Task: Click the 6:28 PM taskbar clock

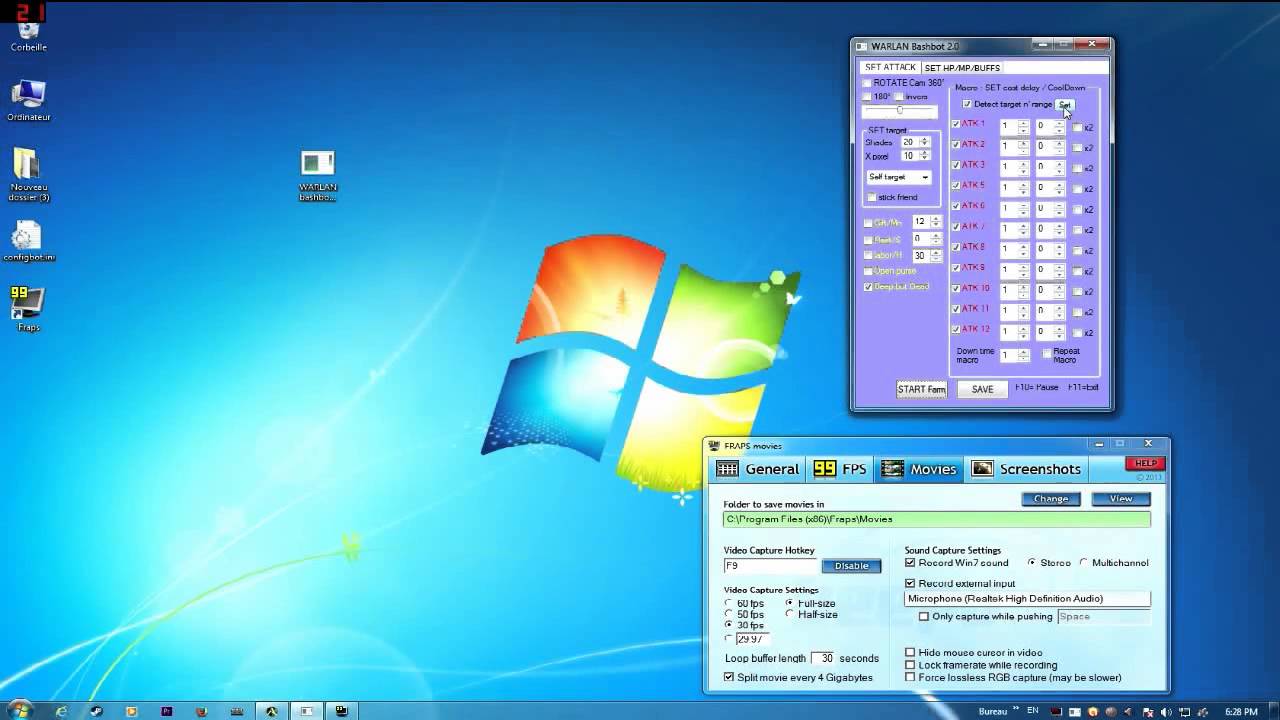Action: [1241, 711]
